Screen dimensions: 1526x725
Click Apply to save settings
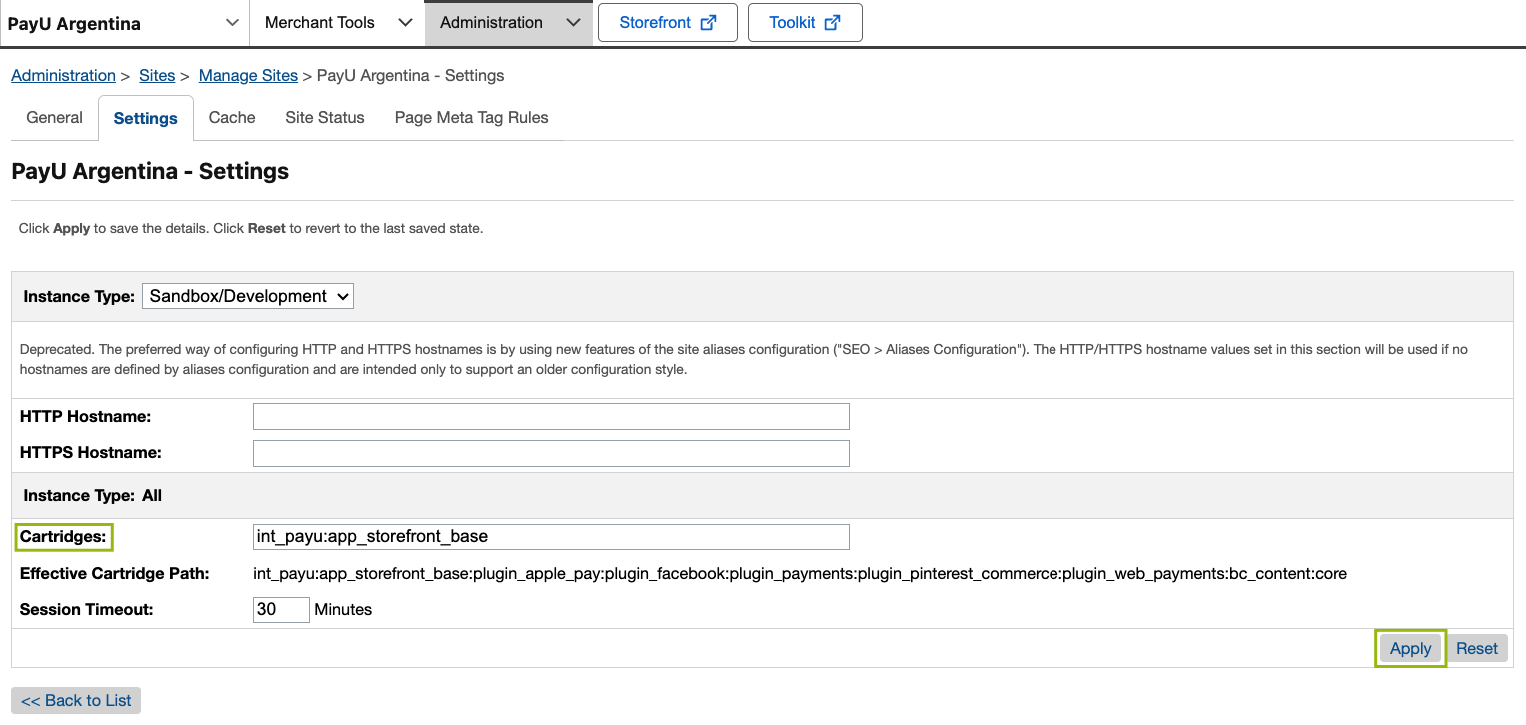(x=1410, y=648)
